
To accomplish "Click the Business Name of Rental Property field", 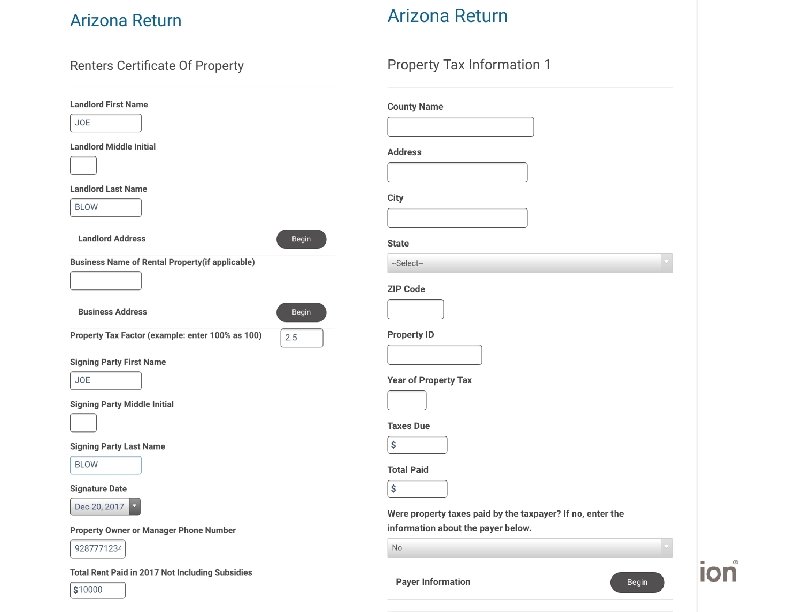I will tap(106, 281).
